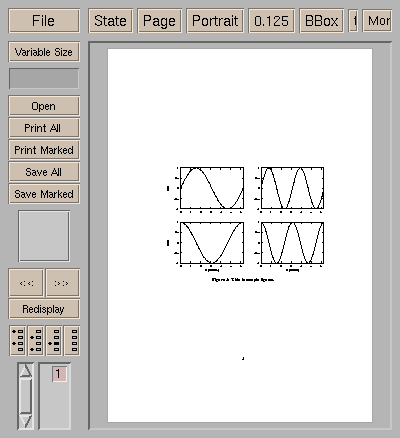Click the page list scrollbar thumb
The image size is (400, 438).
click(26, 396)
